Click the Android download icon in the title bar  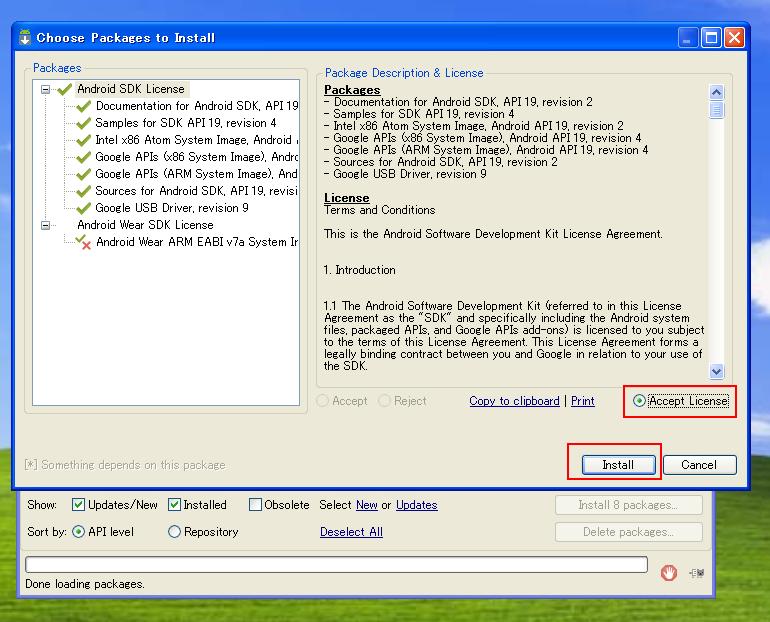[x=25, y=38]
